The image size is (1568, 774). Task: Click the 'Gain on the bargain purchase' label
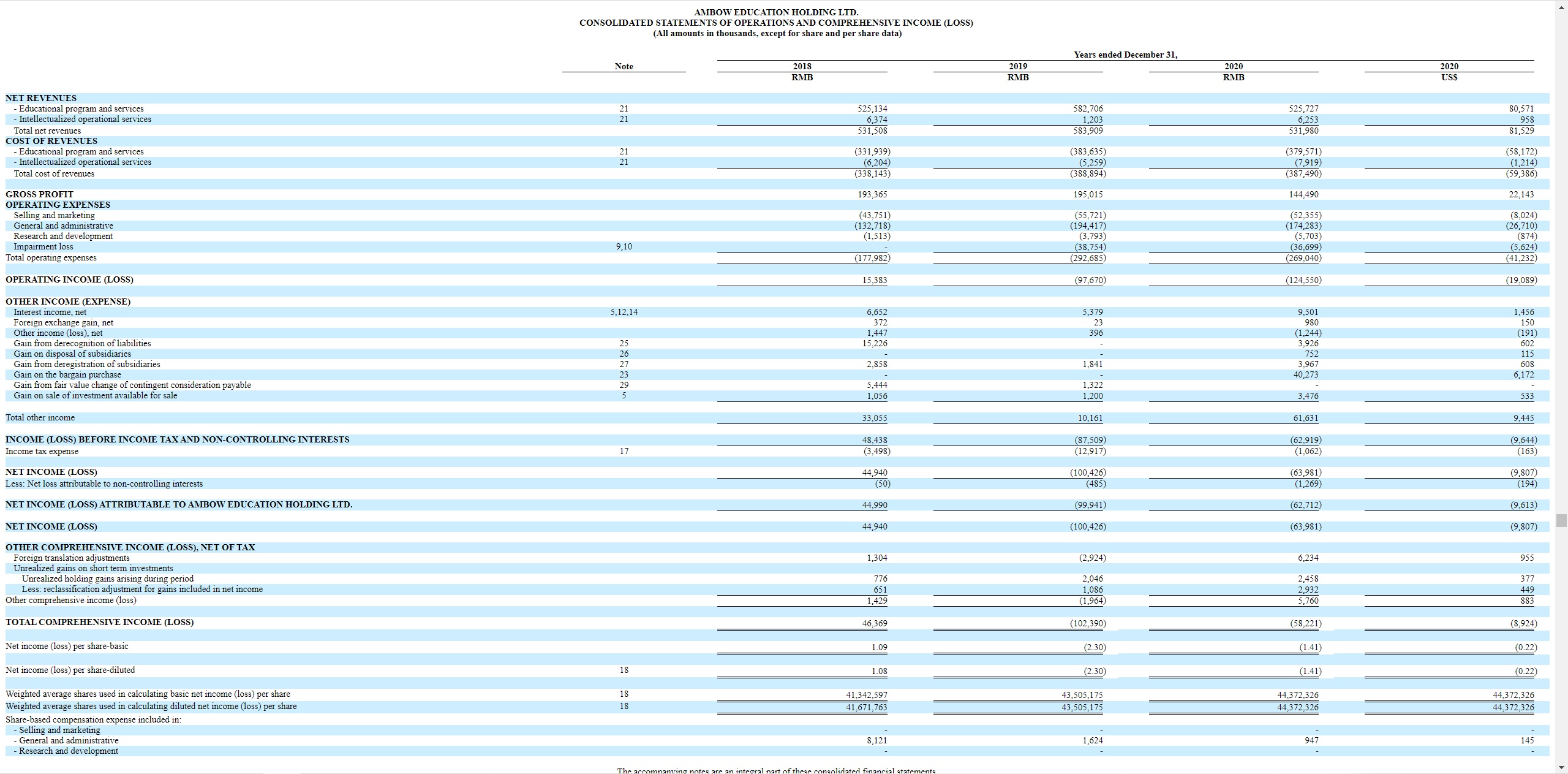pyautogui.click(x=67, y=374)
